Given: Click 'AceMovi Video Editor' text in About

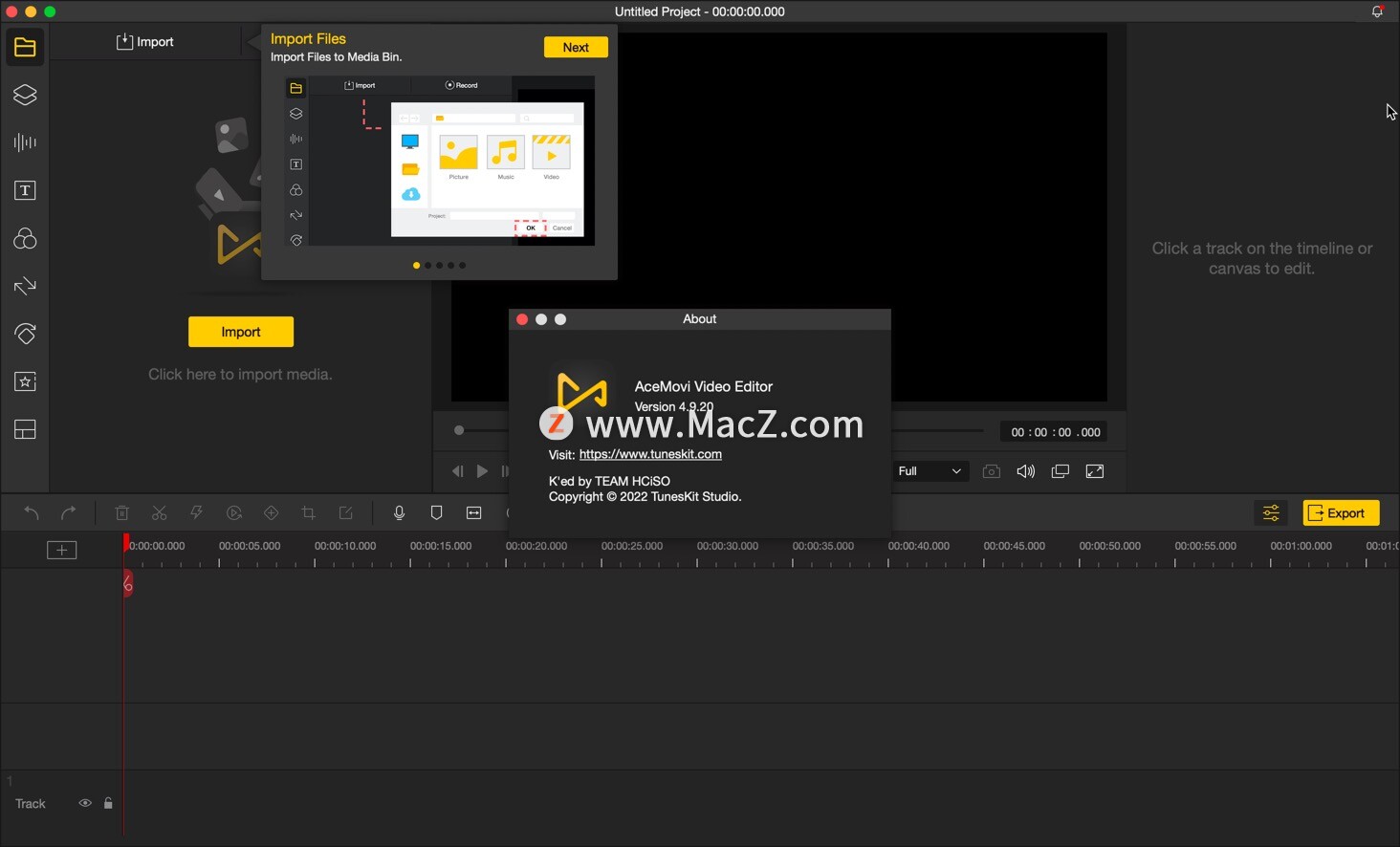Looking at the screenshot, I should point(704,386).
